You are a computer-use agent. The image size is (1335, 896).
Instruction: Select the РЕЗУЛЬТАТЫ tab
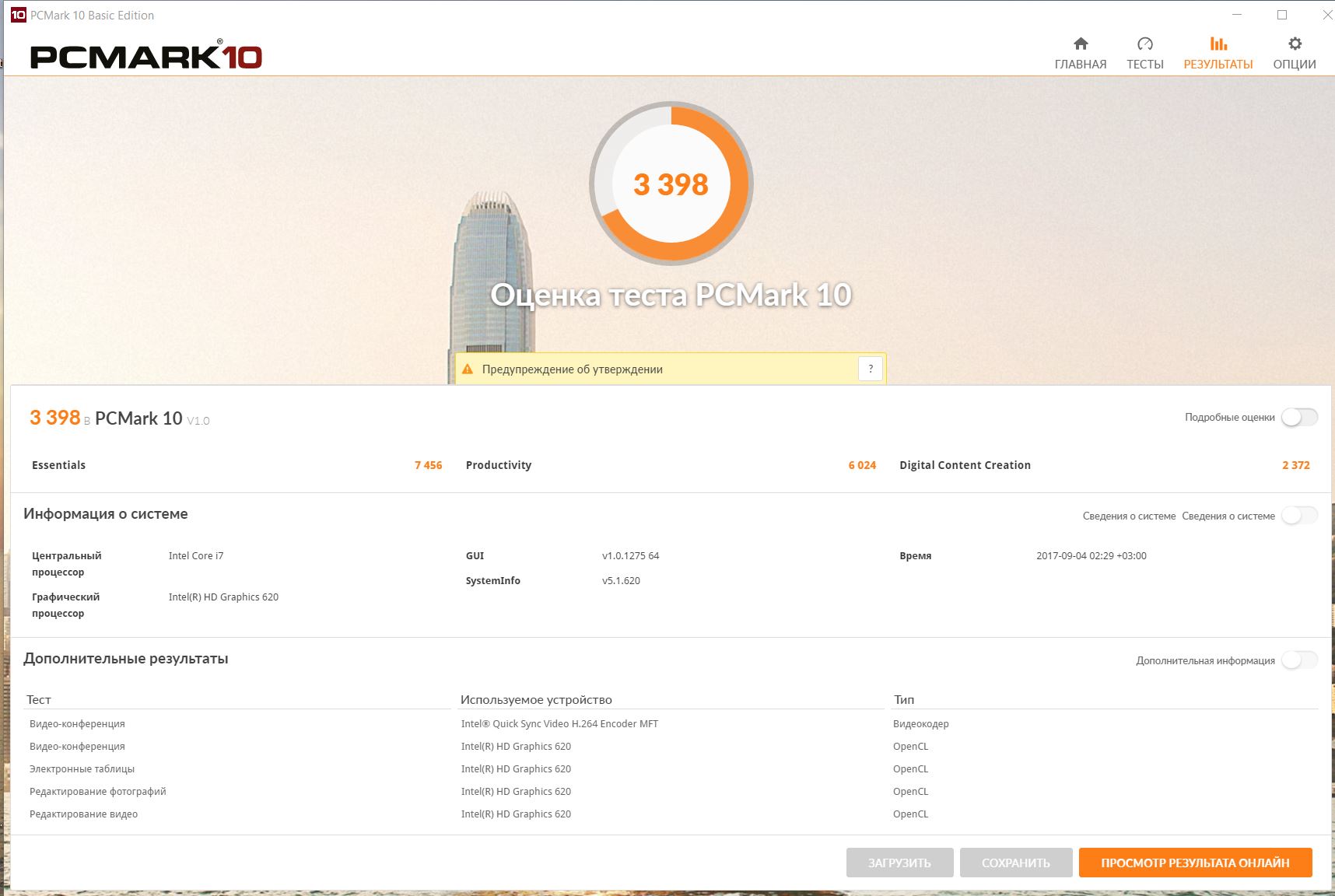click(x=1218, y=53)
